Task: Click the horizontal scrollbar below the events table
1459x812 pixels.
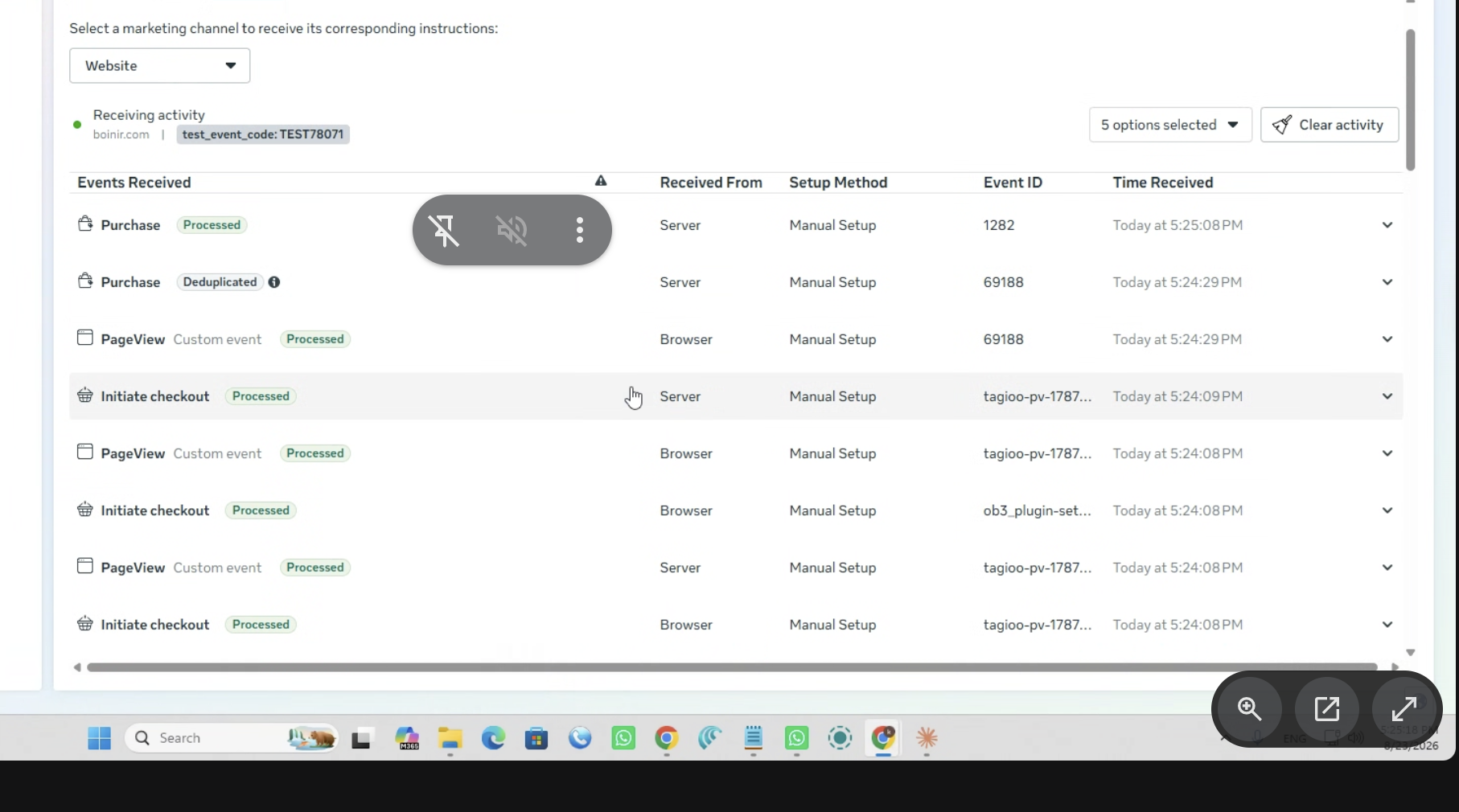Action: pos(732,667)
